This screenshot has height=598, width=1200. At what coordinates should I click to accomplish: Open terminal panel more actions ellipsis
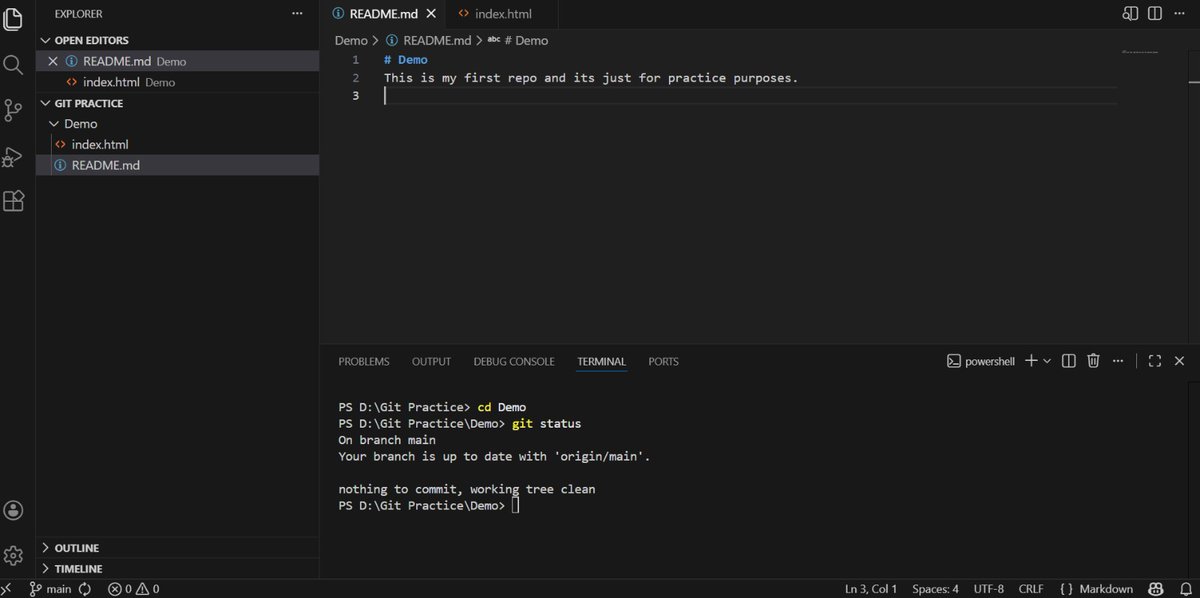(x=1120, y=361)
